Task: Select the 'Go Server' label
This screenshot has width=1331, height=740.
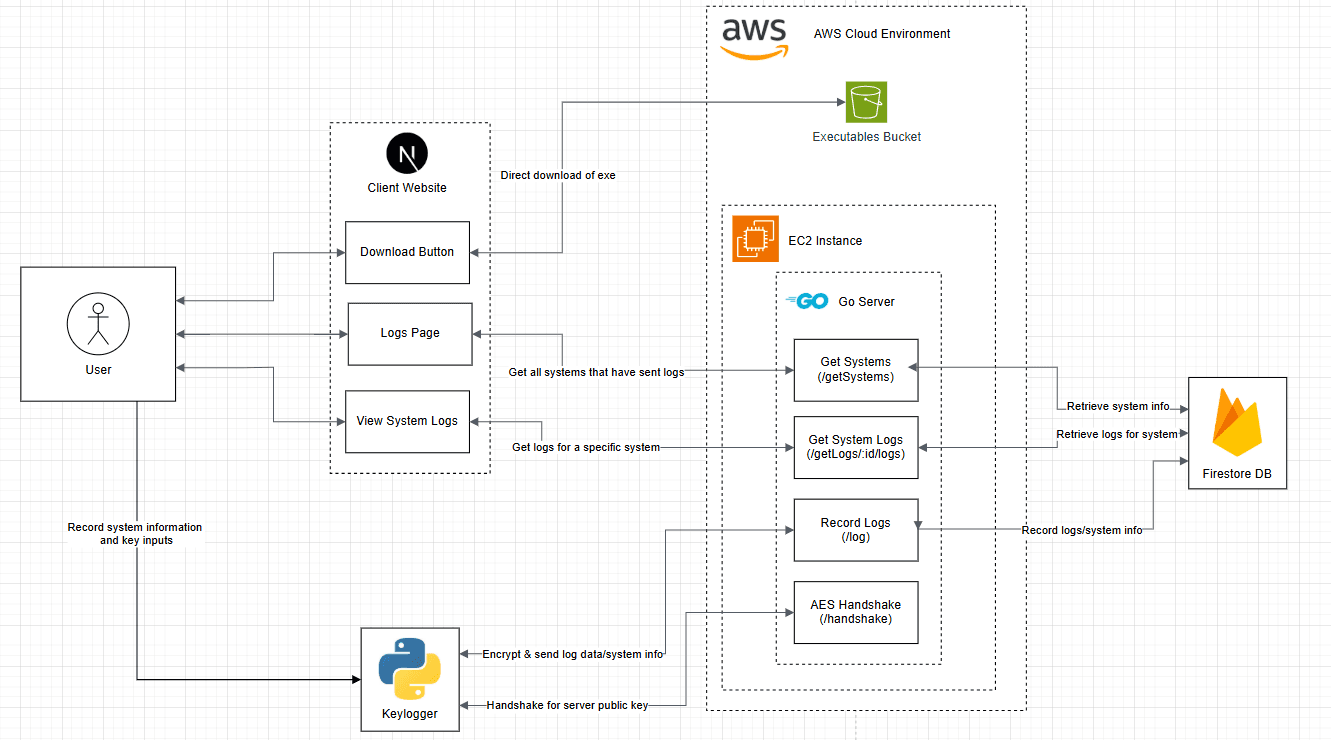Action: pyautogui.click(x=866, y=302)
